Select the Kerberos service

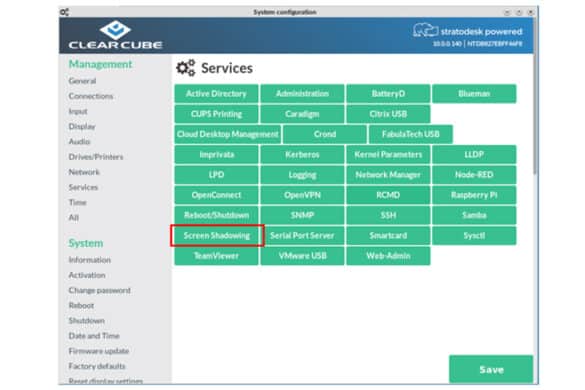302,155
